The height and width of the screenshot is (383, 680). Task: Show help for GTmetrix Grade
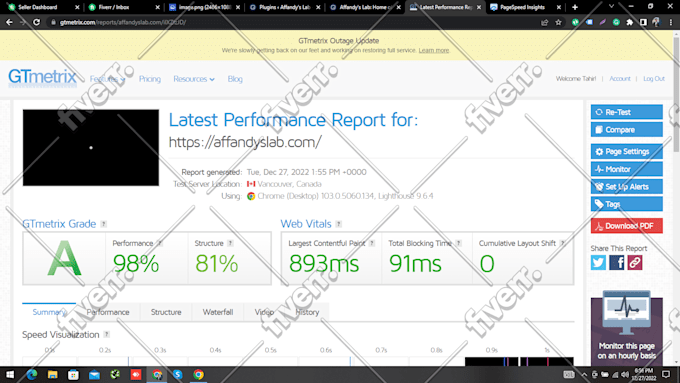tap(104, 224)
